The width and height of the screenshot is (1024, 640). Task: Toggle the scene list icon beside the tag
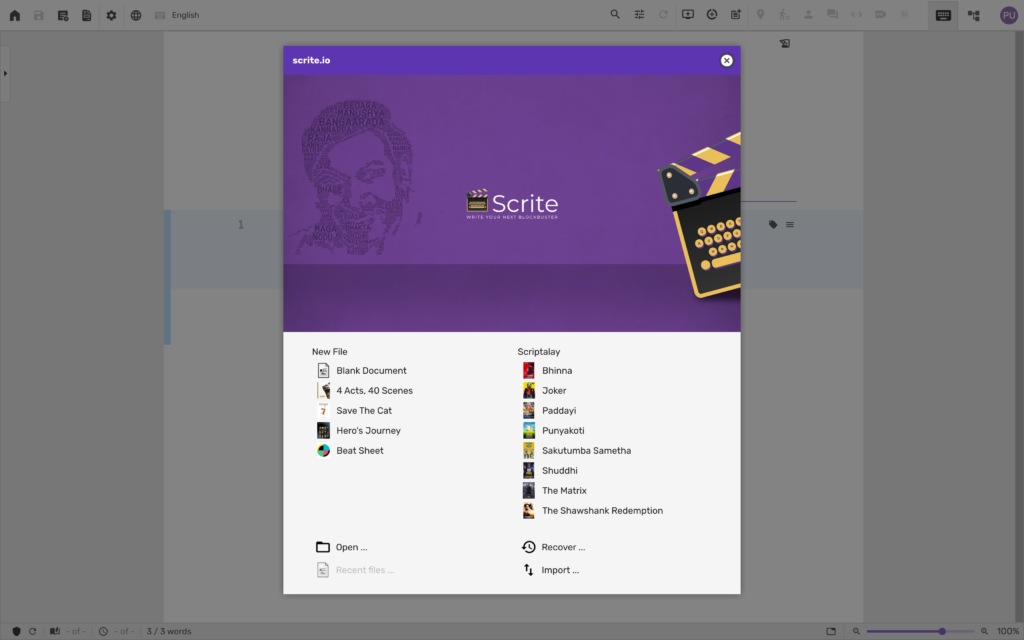(789, 224)
